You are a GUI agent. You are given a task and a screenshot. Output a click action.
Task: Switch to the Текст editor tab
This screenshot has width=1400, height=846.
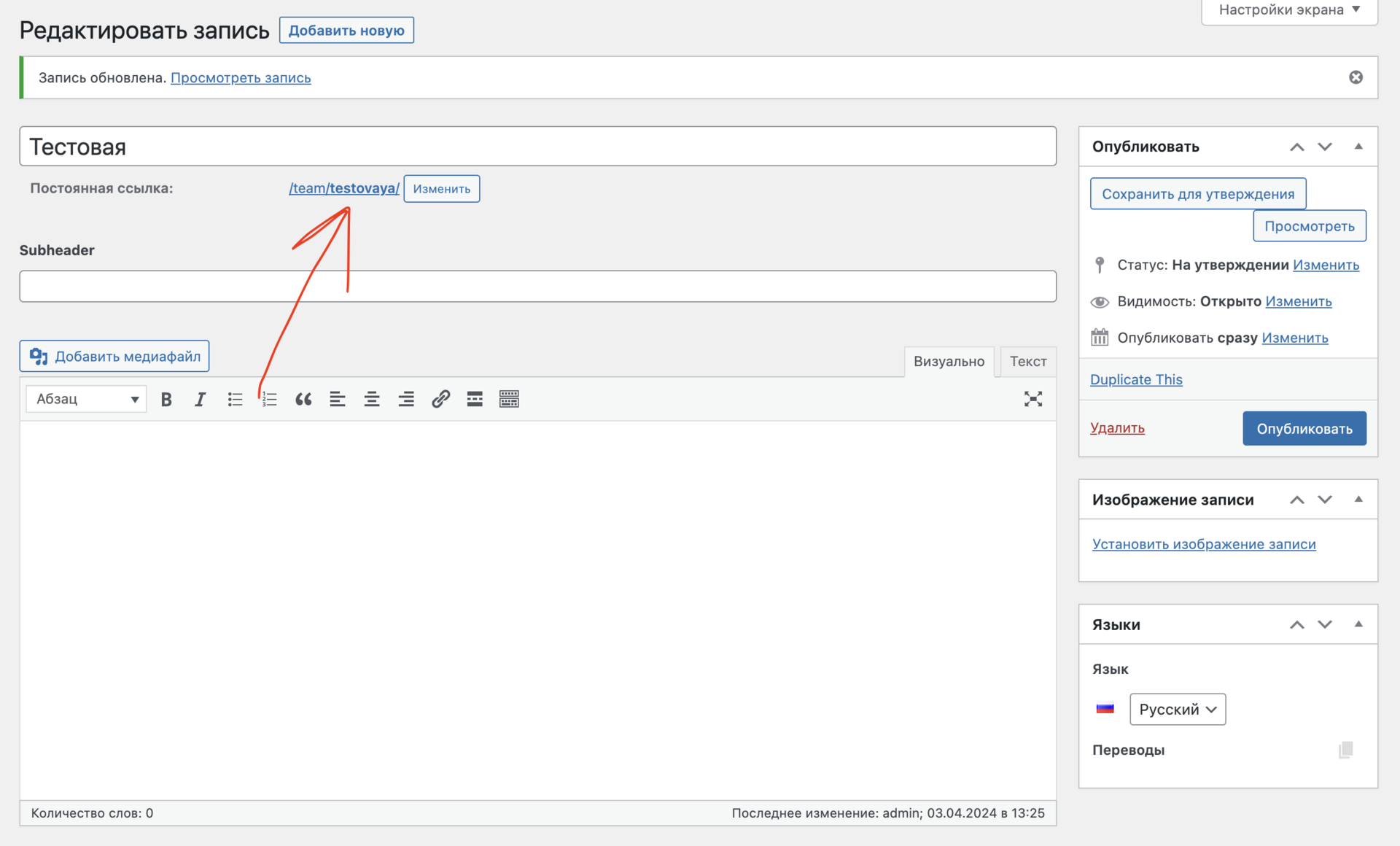coord(1027,361)
